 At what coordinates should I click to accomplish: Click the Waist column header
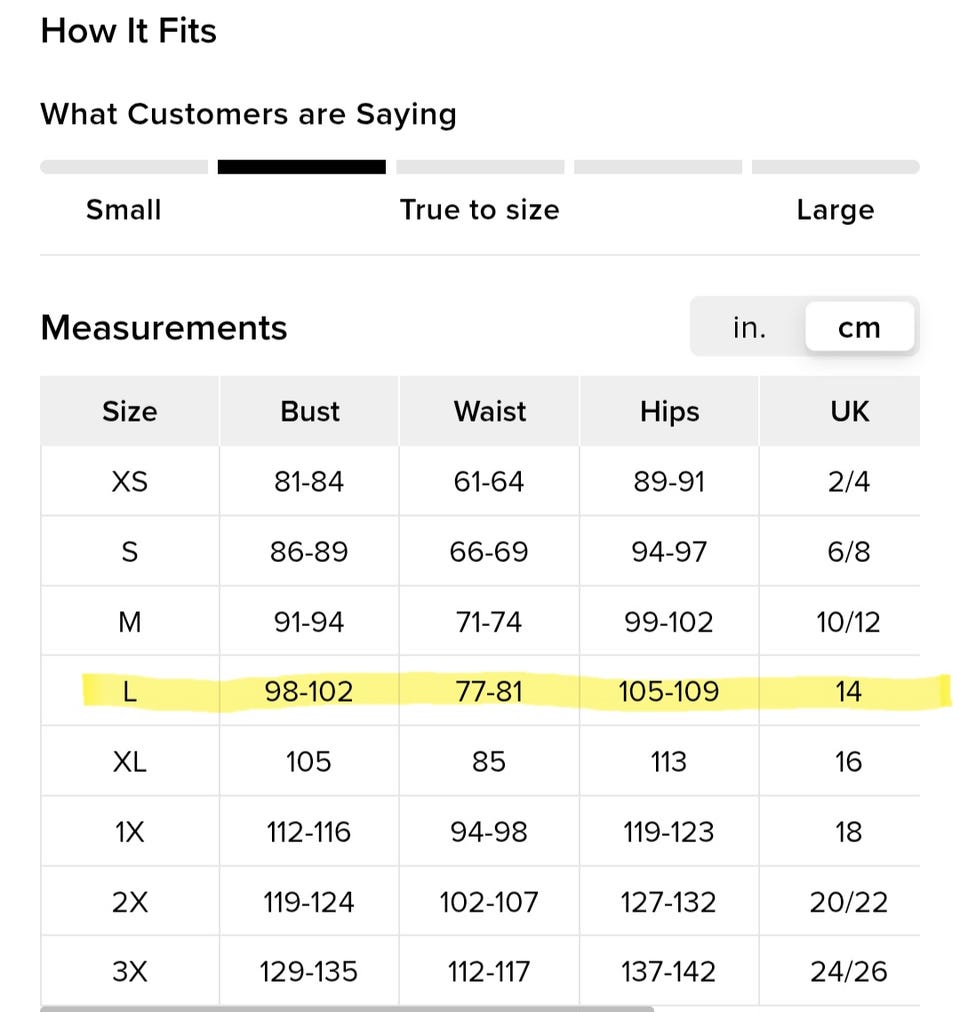tap(489, 411)
